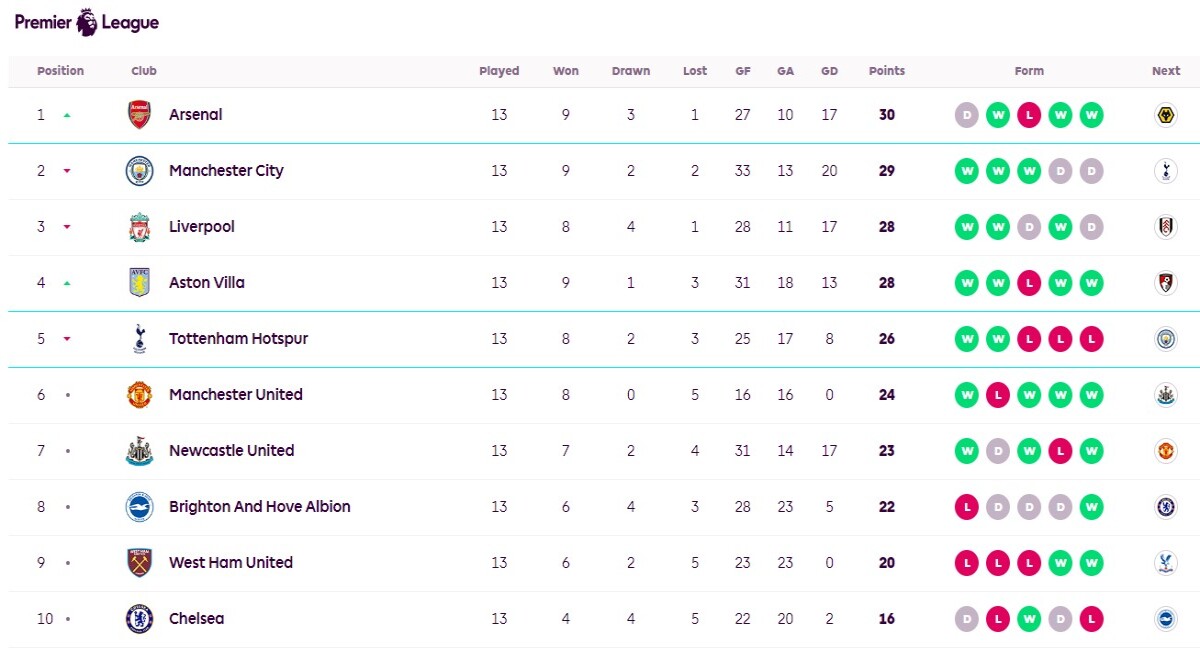Click the Arsenal club crest

(139, 115)
